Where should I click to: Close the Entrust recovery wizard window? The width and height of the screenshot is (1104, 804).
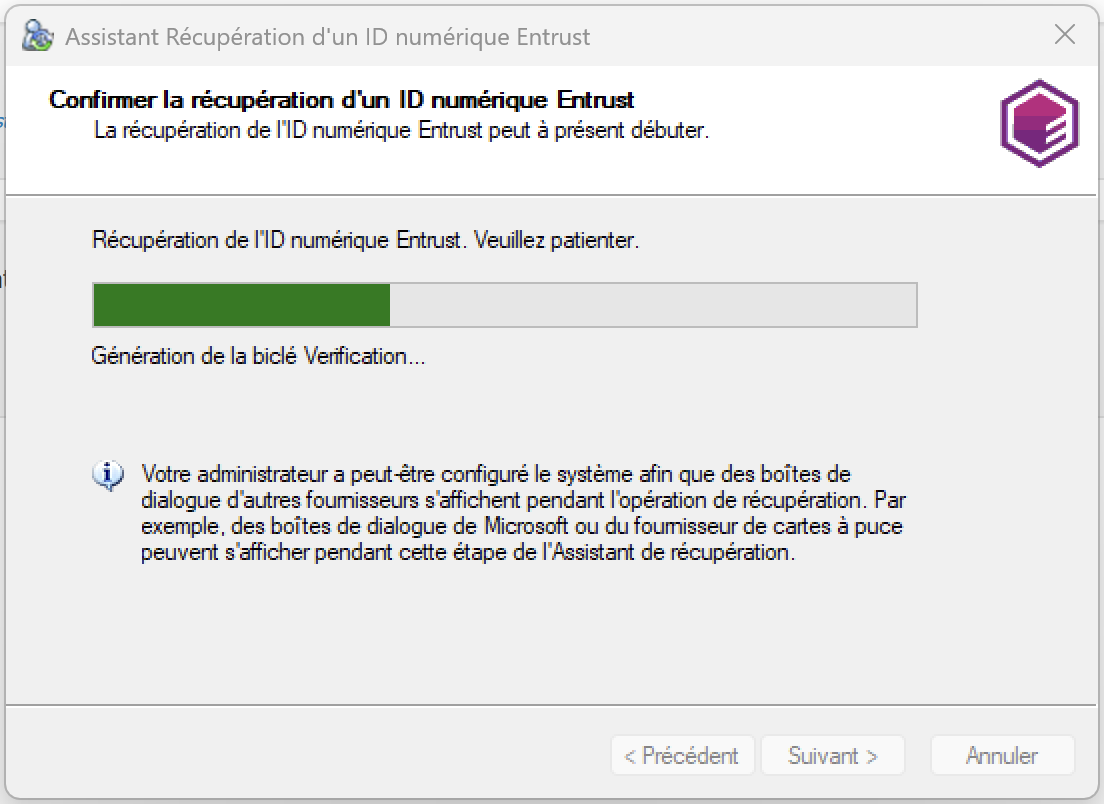click(x=1065, y=35)
